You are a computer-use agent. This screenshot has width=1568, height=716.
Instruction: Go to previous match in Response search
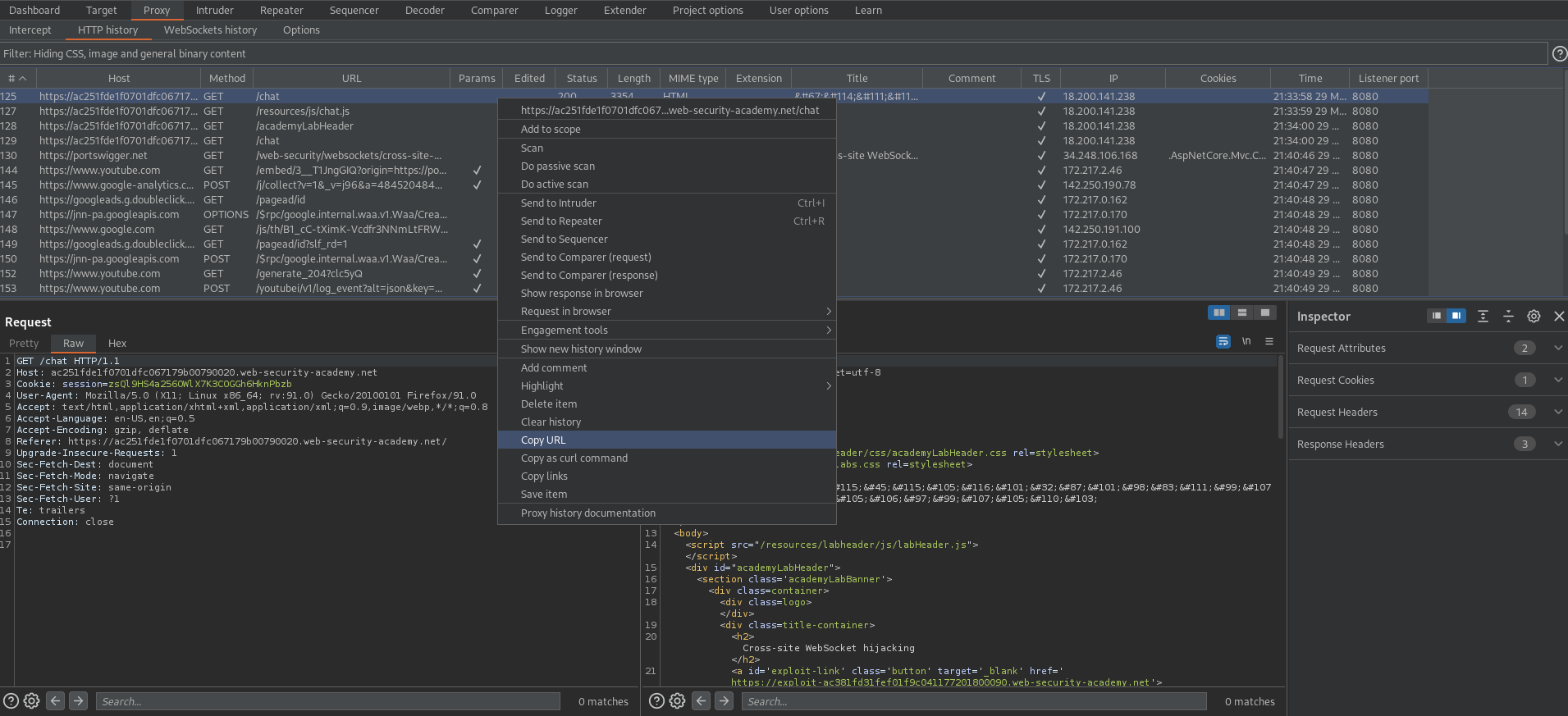702,700
